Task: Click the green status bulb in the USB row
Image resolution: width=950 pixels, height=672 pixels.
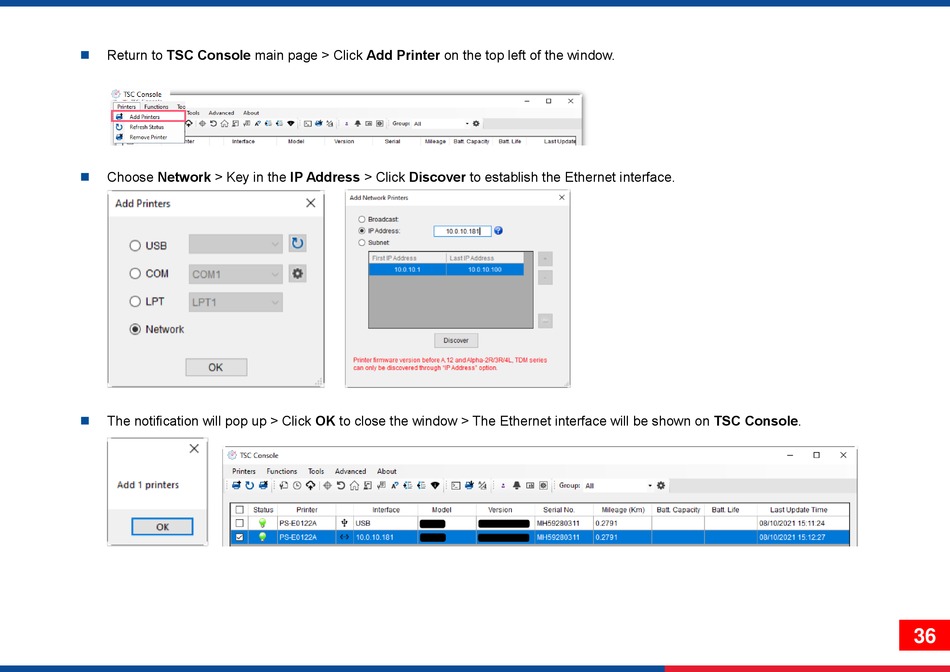Action: click(262, 523)
